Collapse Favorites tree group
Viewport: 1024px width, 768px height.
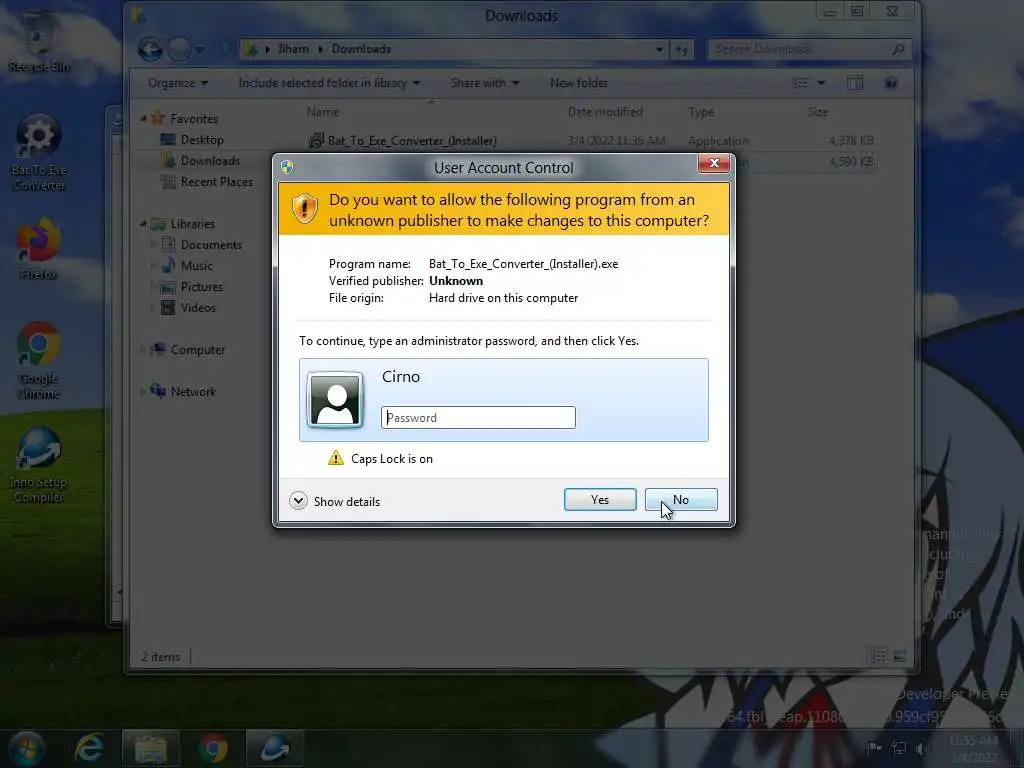143,118
